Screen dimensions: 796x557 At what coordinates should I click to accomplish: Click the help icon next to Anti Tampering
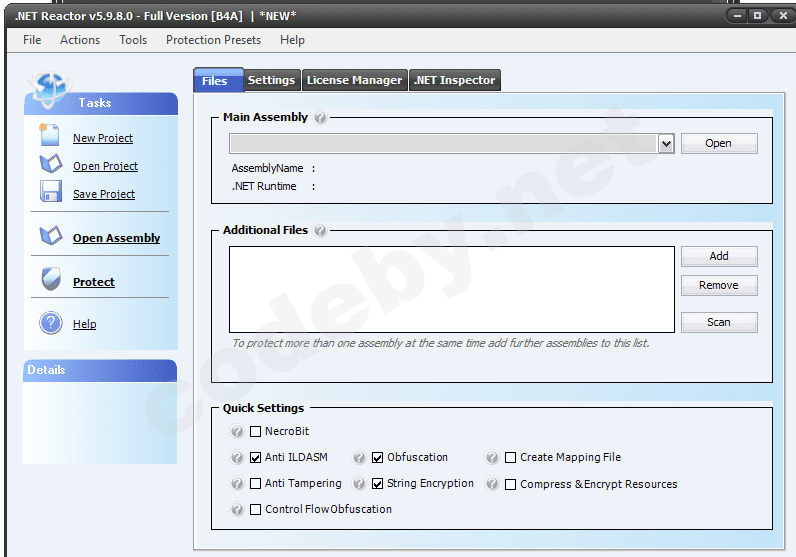(237, 483)
